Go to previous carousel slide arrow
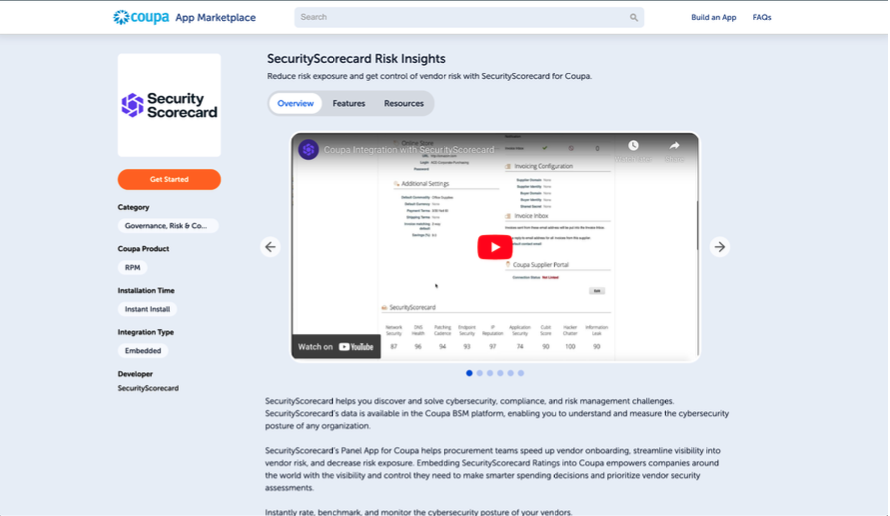This screenshot has height=516, width=890. tap(270, 247)
